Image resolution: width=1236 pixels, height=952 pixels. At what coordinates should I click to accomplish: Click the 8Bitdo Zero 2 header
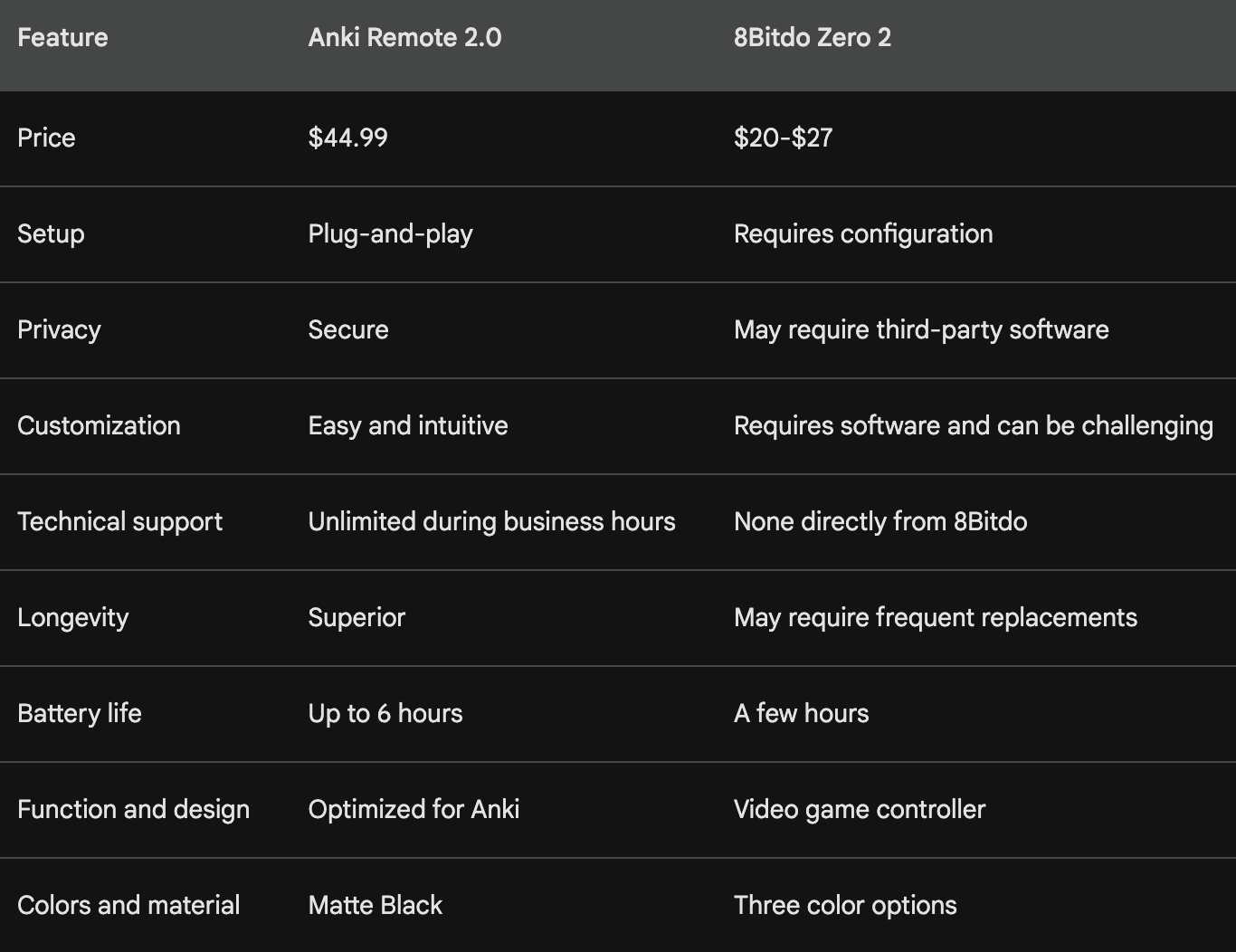click(813, 37)
